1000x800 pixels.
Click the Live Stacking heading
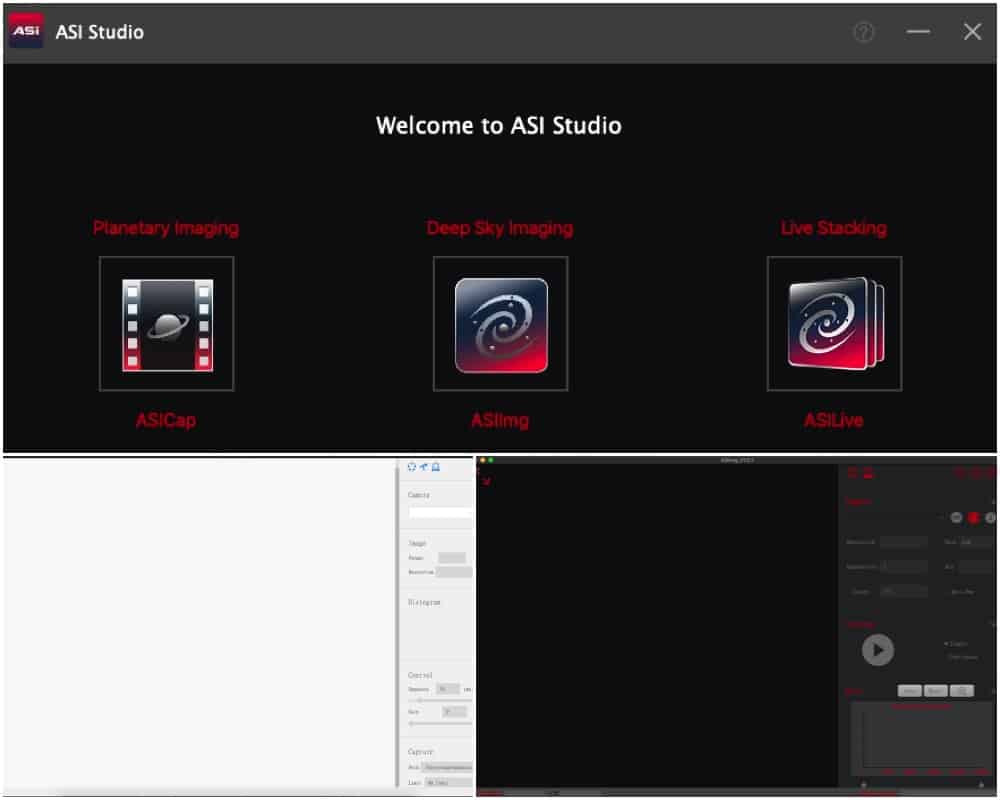click(x=834, y=228)
